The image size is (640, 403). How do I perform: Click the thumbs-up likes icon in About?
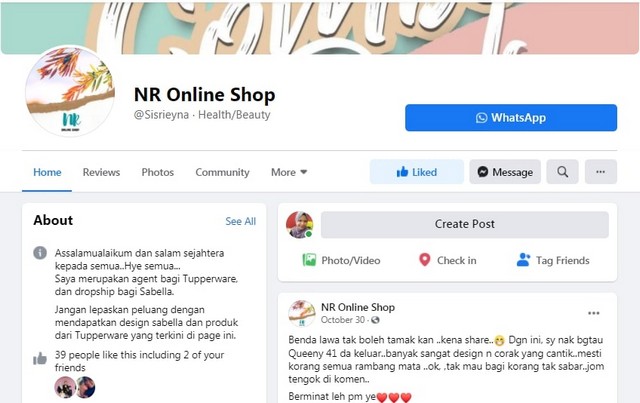(40, 359)
